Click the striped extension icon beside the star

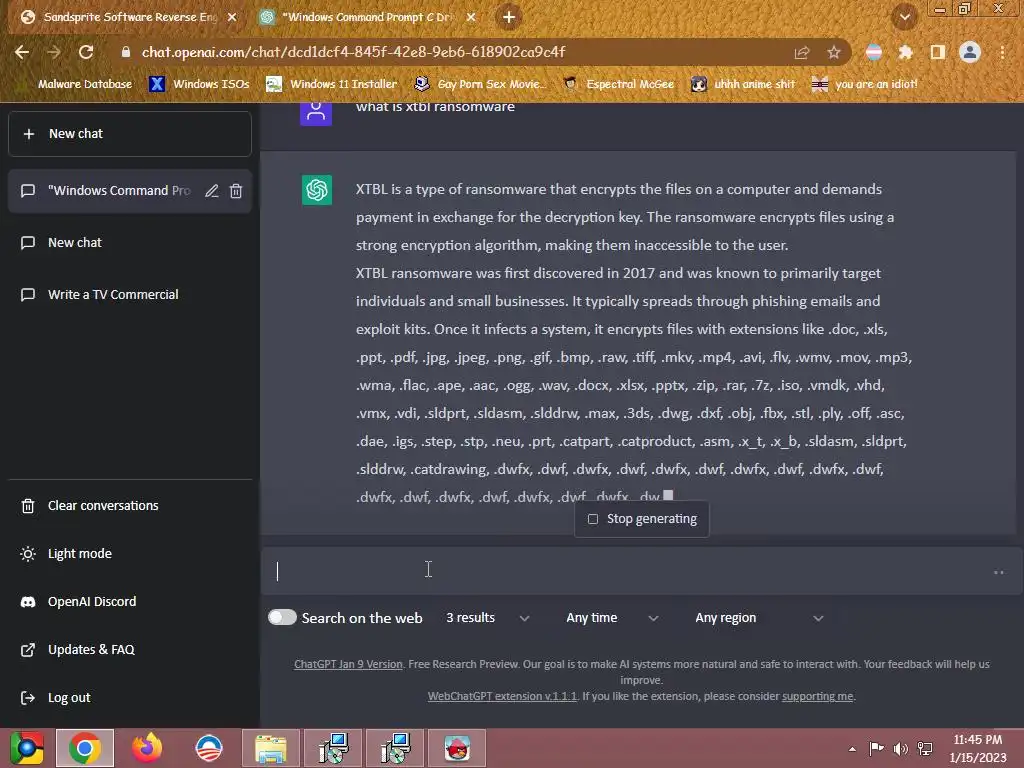[874, 52]
